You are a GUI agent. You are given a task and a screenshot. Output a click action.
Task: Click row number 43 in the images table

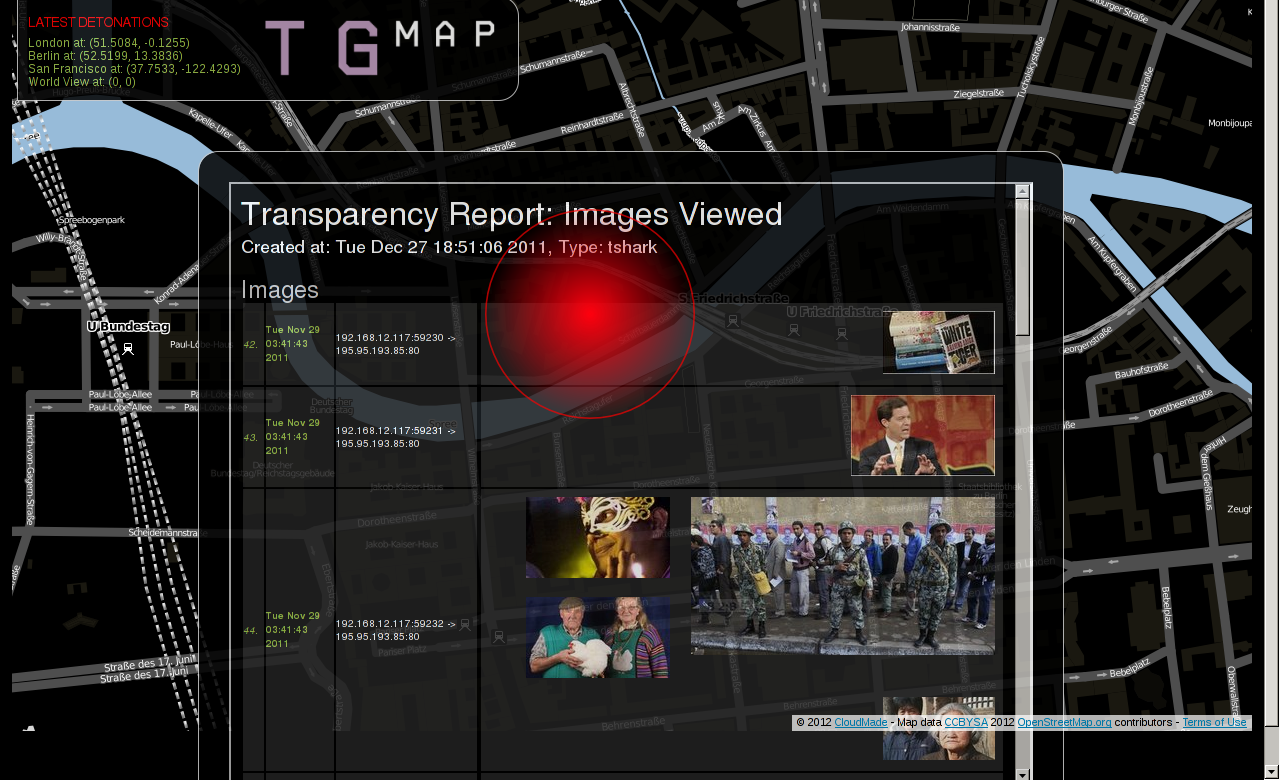251,438
